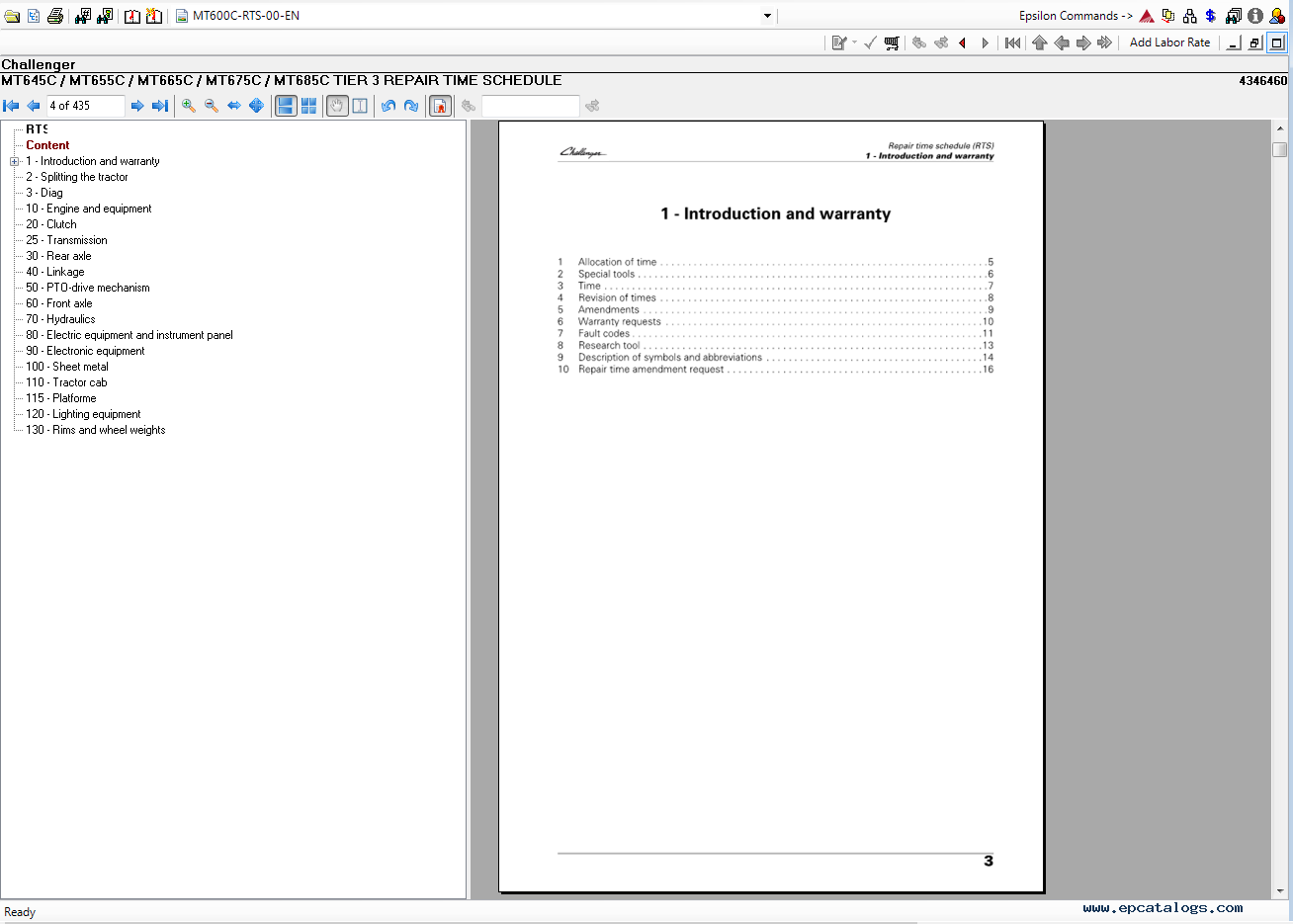This screenshot has width=1293, height=924.
Task: Click the shopping cart icon
Action: pos(892,42)
